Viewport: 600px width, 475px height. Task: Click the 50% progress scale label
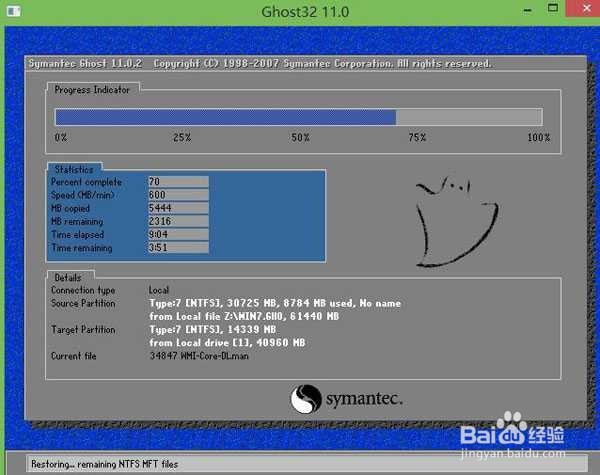click(x=300, y=137)
